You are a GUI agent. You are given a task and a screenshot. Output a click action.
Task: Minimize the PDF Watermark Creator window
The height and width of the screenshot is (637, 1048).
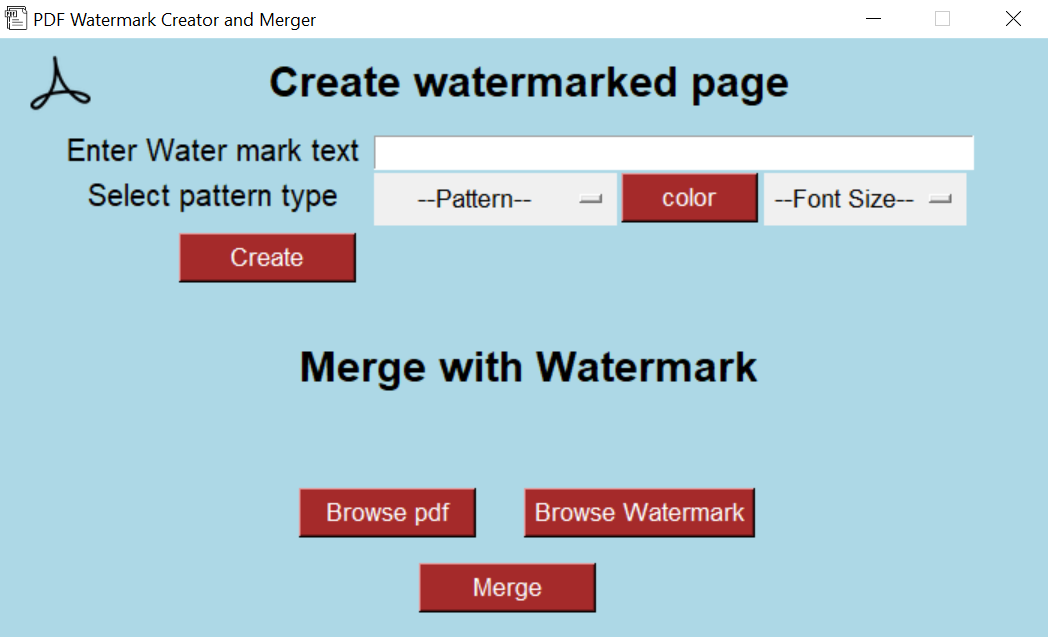pyautogui.click(x=873, y=18)
